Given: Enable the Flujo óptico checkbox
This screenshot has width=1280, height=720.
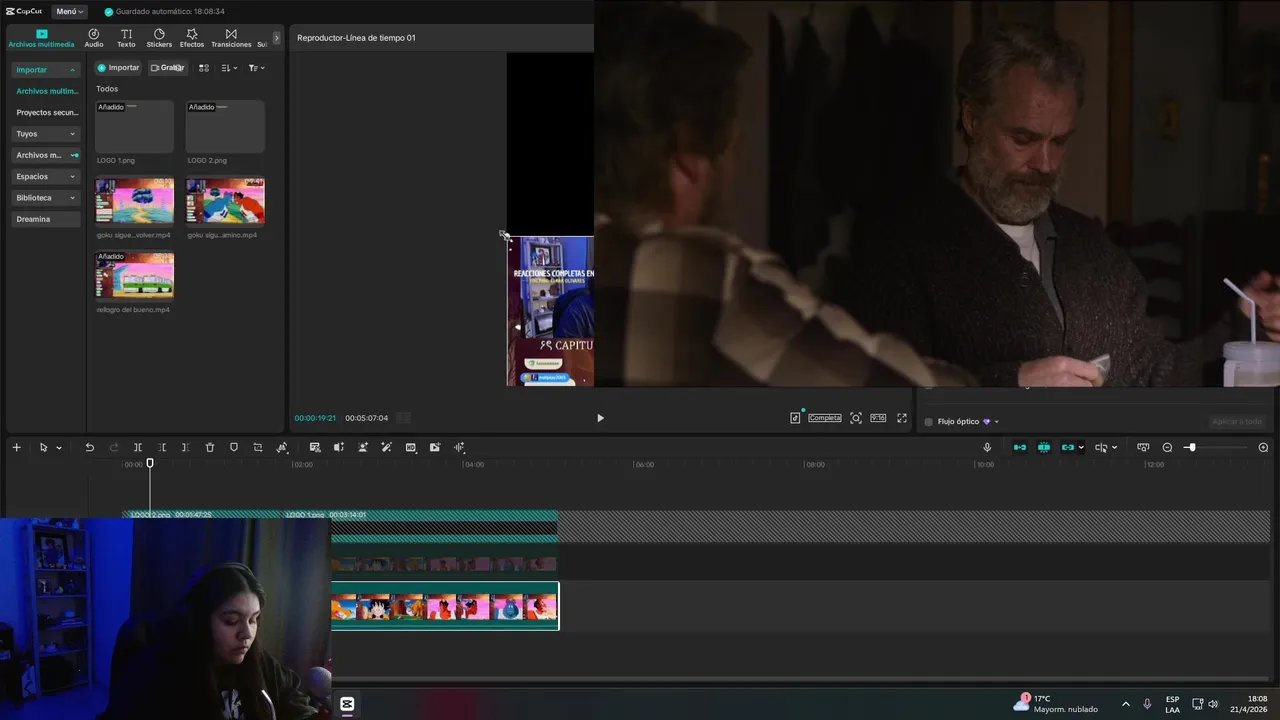Looking at the screenshot, I should (929, 422).
